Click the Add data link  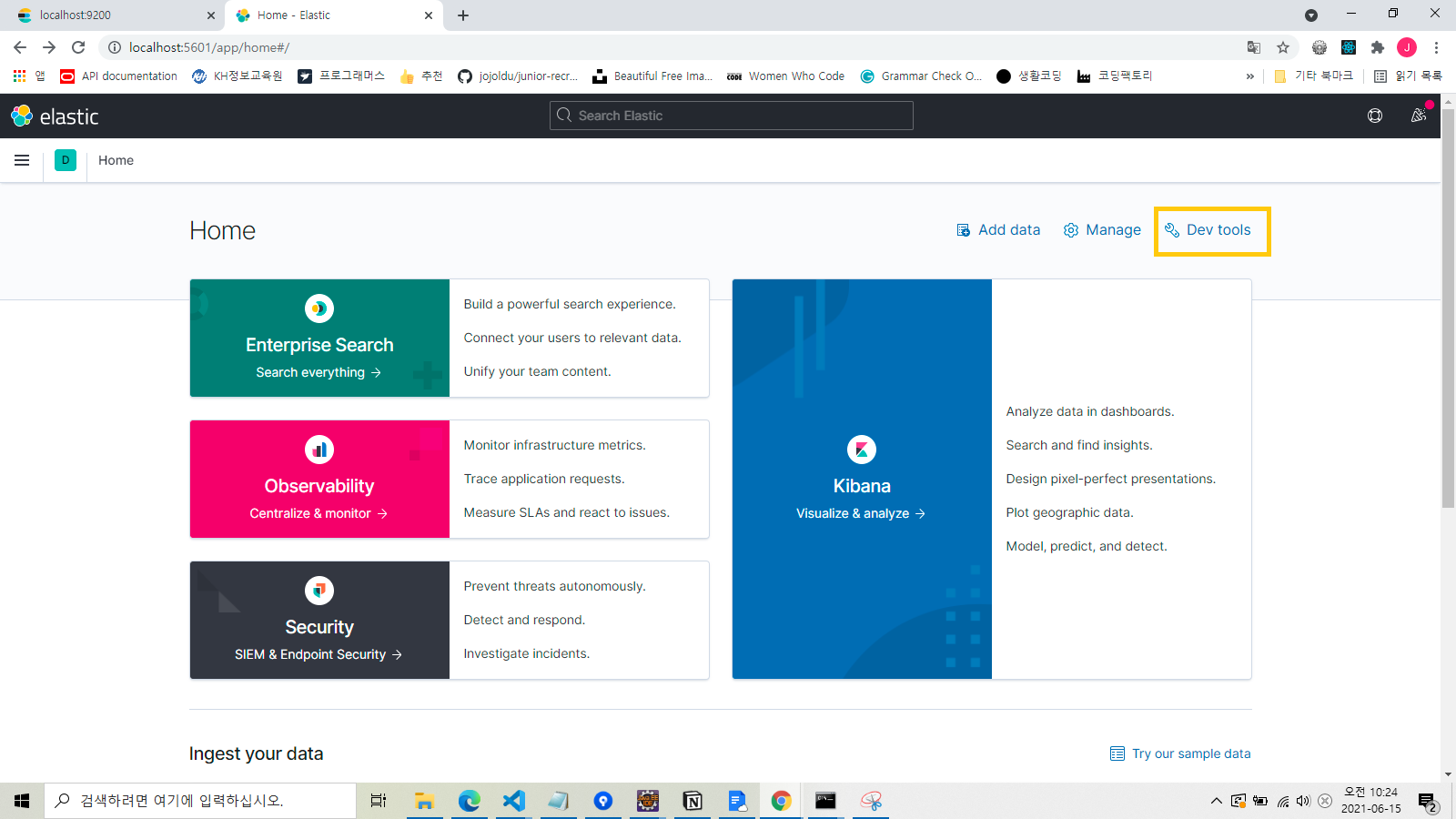[998, 230]
